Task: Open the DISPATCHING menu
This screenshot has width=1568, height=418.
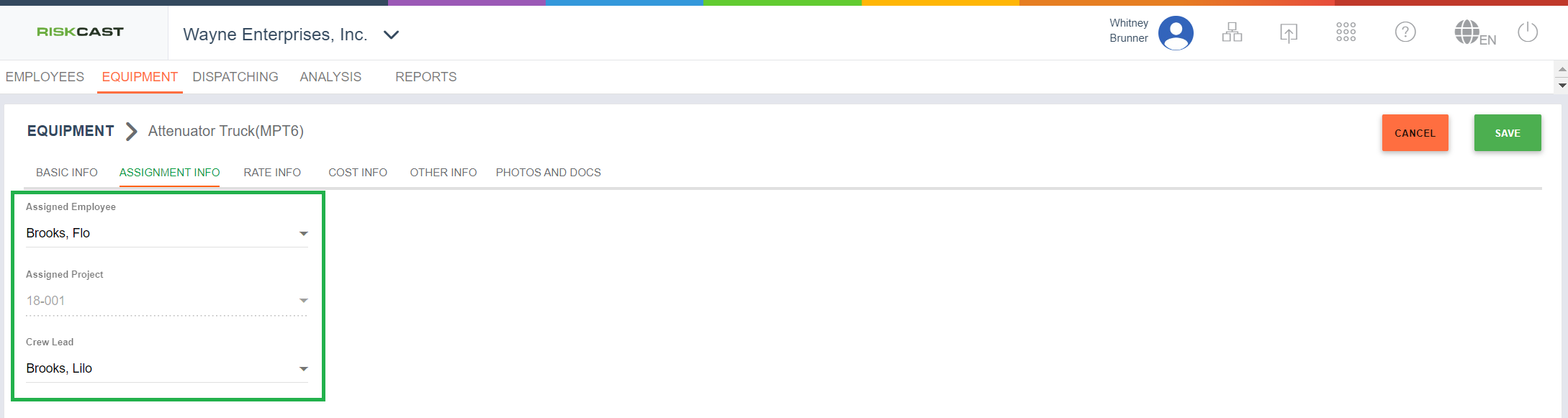Action: tap(235, 77)
